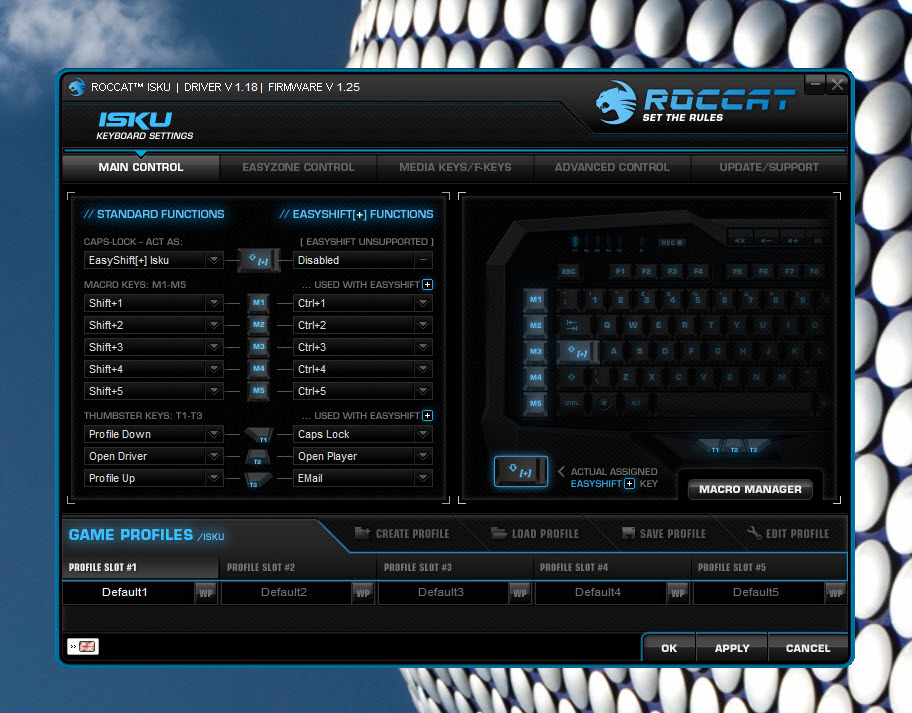This screenshot has height=713, width=912.
Task: Expand the Caps Lock EasyShift dropdown
Action: point(363,434)
